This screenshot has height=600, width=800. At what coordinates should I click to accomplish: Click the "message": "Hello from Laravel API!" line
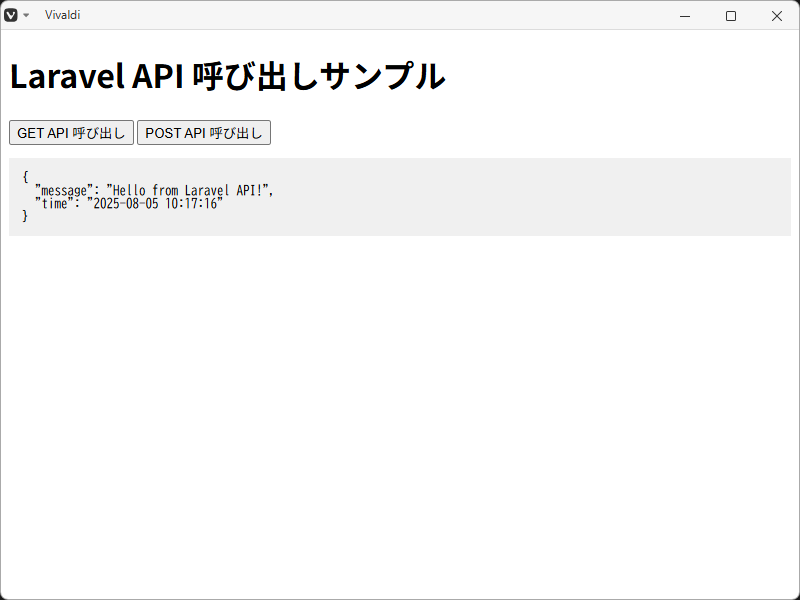pos(154,191)
